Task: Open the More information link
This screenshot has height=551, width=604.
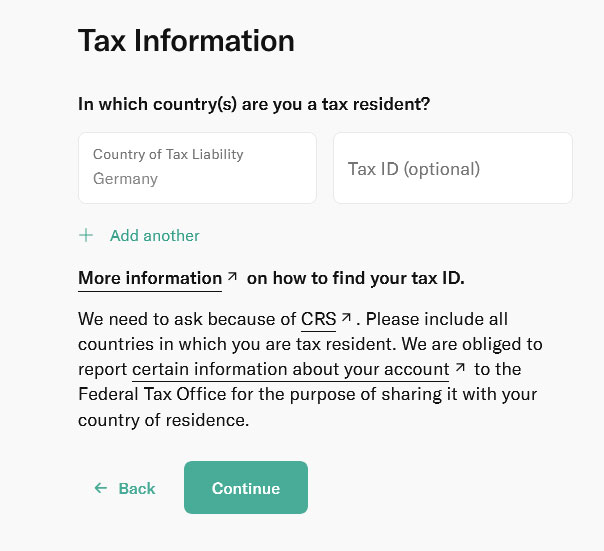Action: 150,278
